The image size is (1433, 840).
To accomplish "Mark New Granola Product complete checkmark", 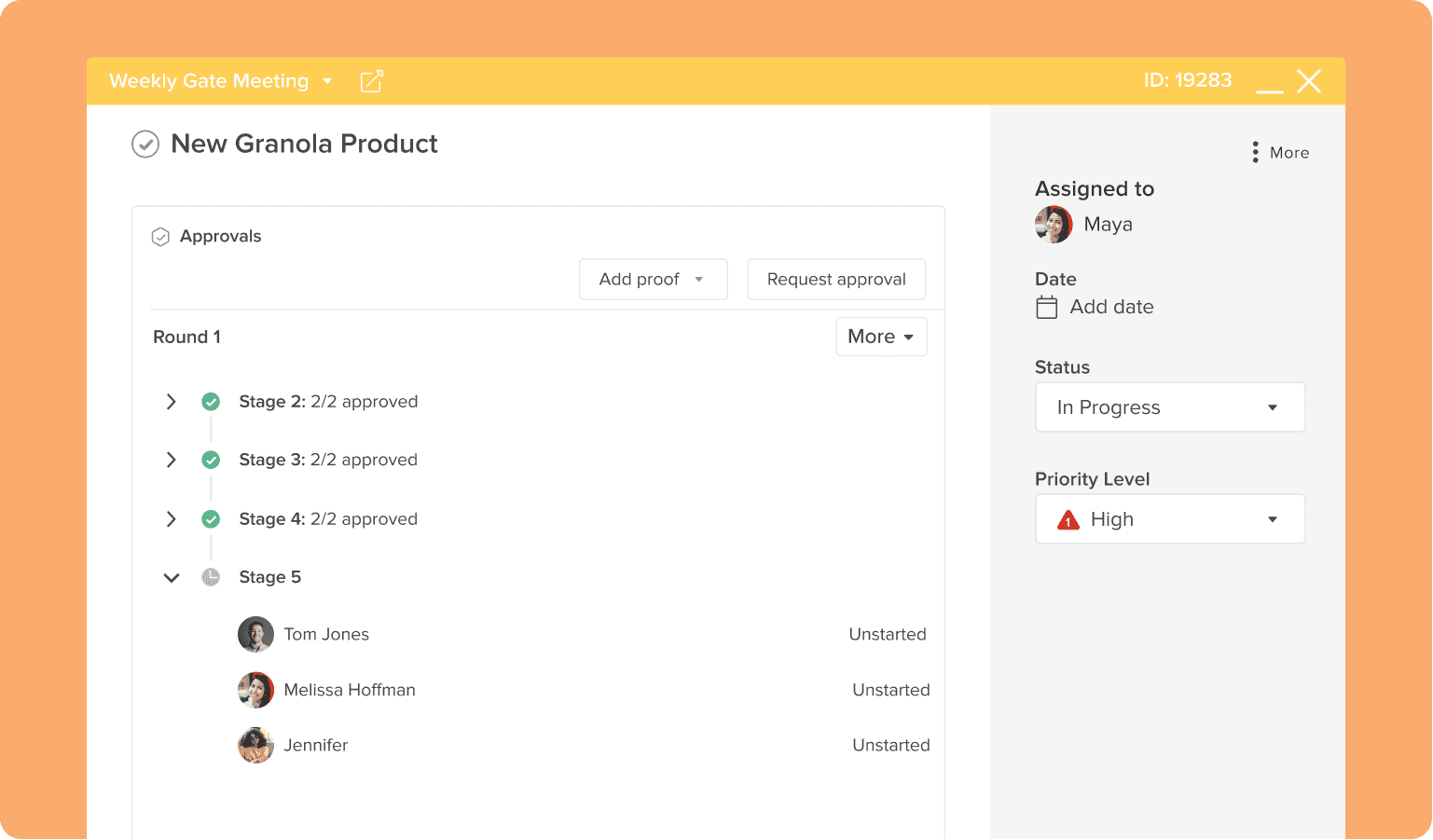I will pyautogui.click(x=145, y=145).
